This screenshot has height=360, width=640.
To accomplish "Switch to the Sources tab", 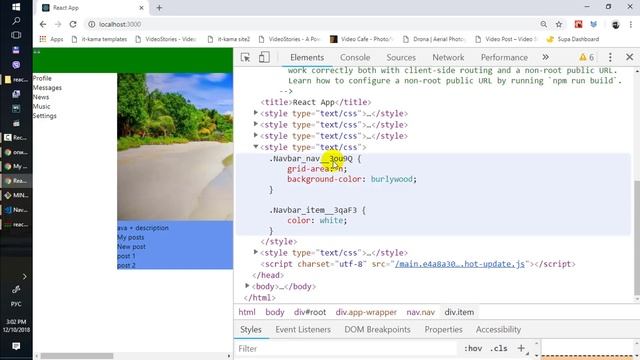I will [x=401, y=58].
